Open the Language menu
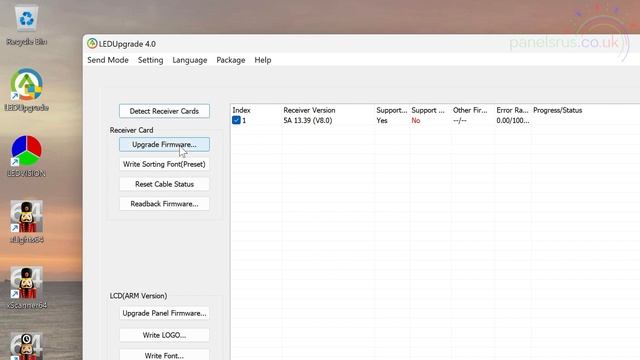Viewport: 640px width, 360px height. tap(190, 60)
